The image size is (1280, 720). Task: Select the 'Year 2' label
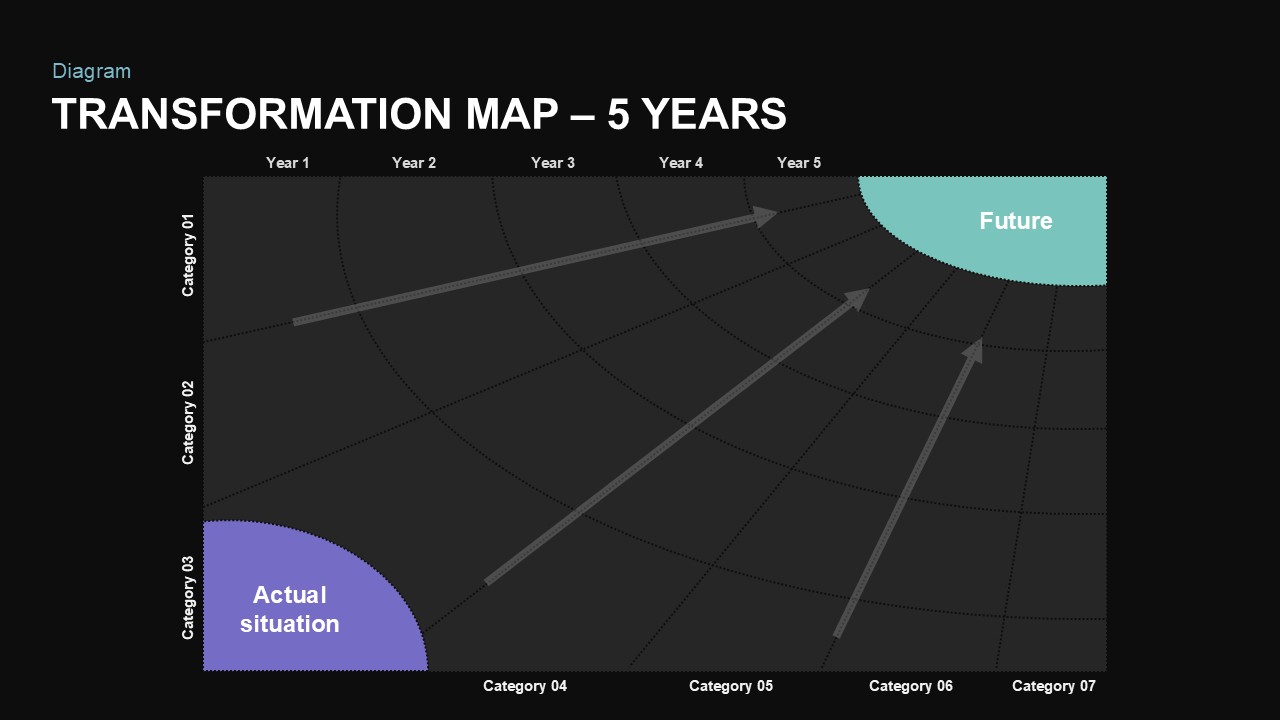[x=414, y=162]
